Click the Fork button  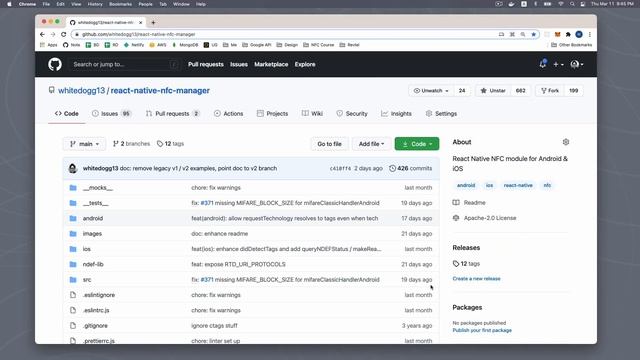tap(550, 91)
